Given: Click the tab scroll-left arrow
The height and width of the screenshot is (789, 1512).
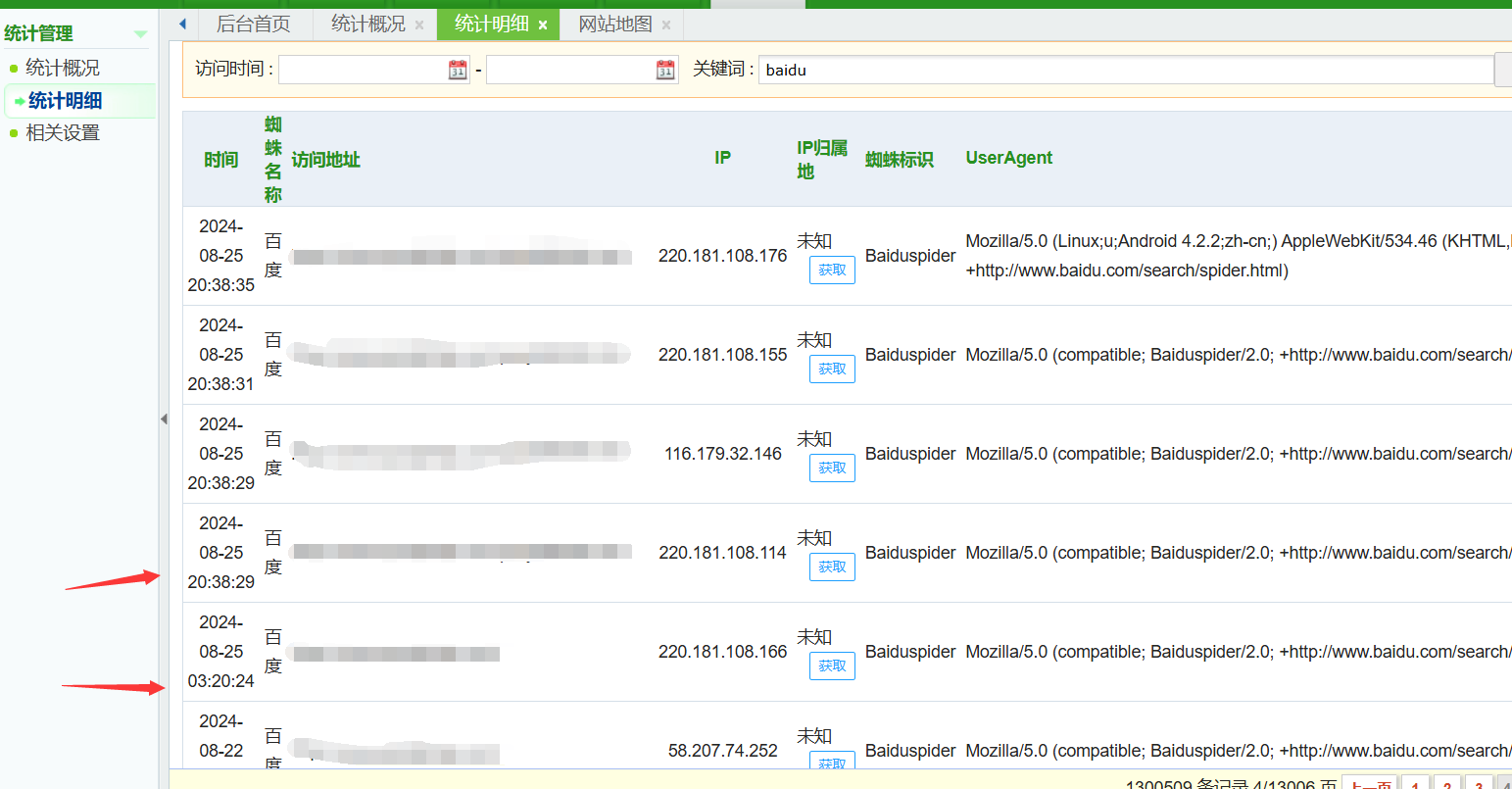Looking at the screenshot, I should 182,25.
